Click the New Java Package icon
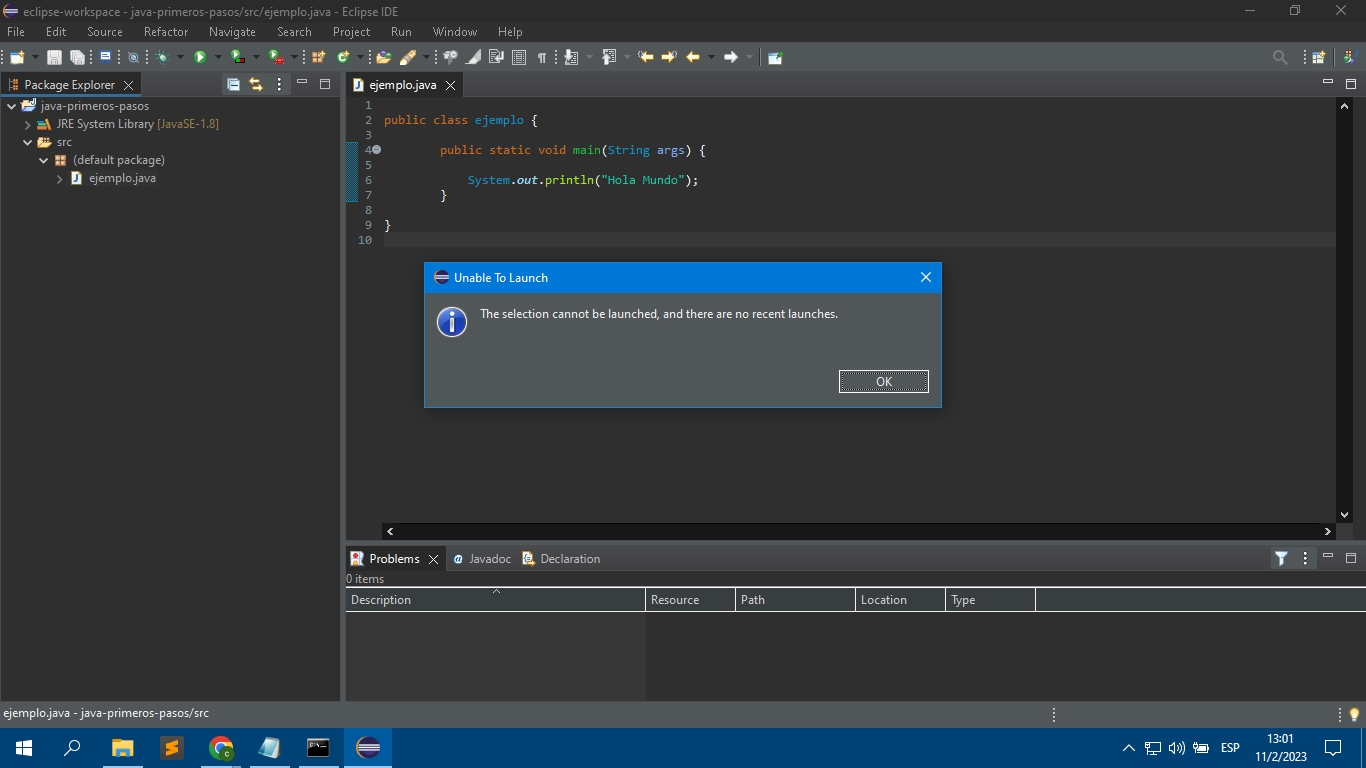This screenshot has height=768, width=1366. pos(318,57)
